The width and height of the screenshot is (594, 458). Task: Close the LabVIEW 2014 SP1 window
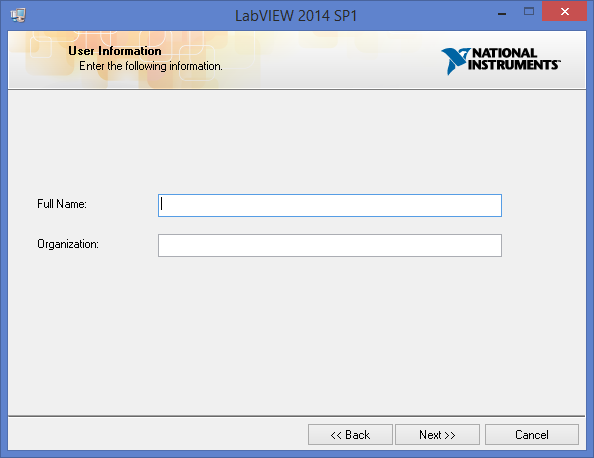[564, 12]
